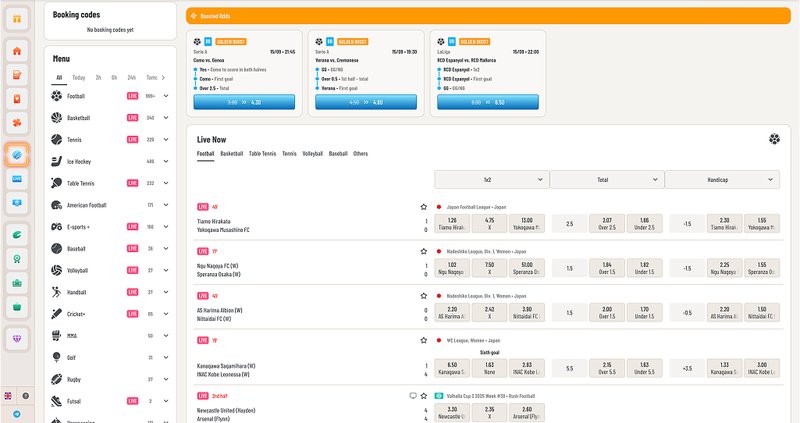
Task: Favorite the AS Harima Albion match star
Action: [423, 295]
